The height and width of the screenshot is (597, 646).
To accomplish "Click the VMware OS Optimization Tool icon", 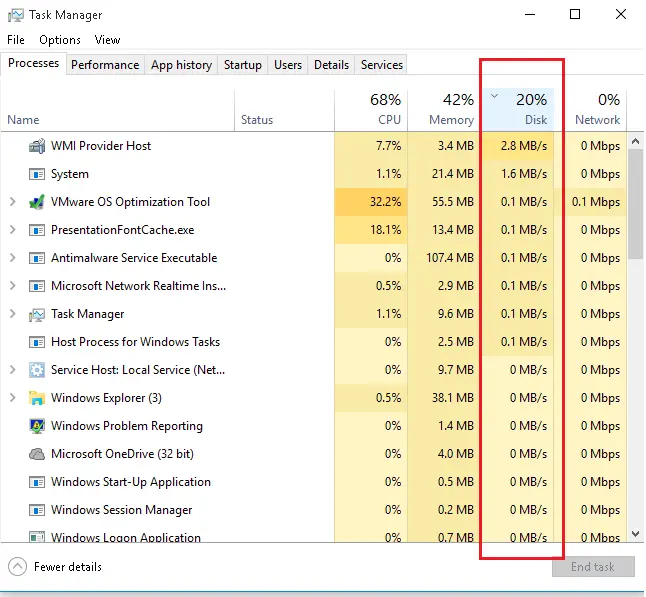I will [37, 202].
